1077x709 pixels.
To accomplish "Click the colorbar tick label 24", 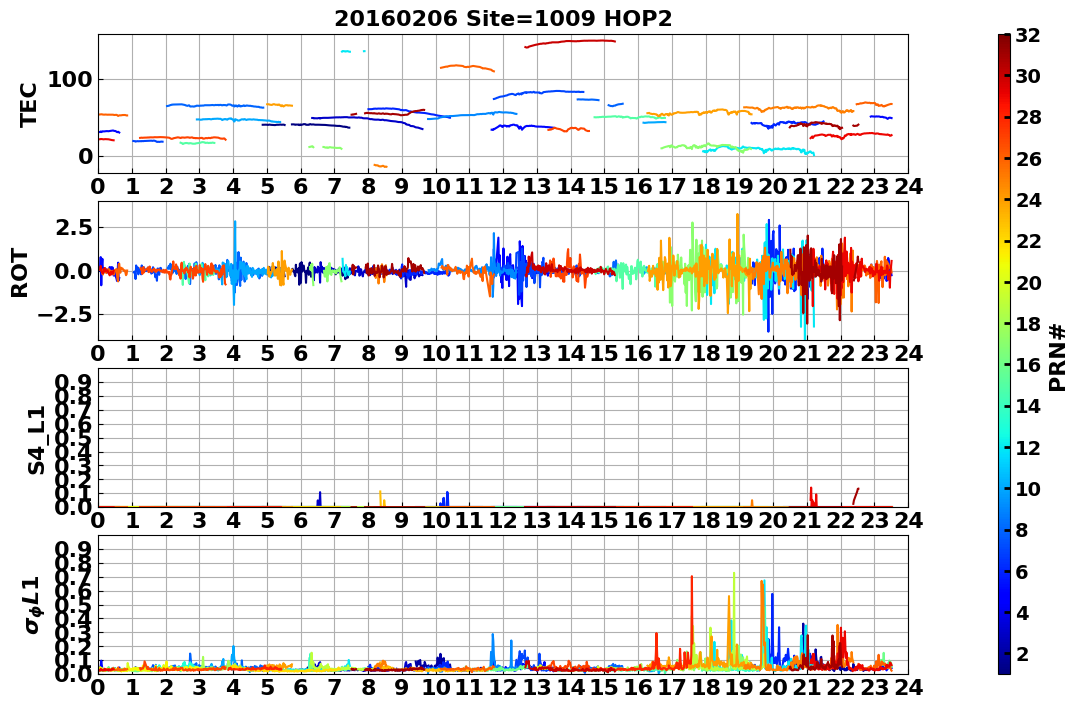I will 1028,200.
